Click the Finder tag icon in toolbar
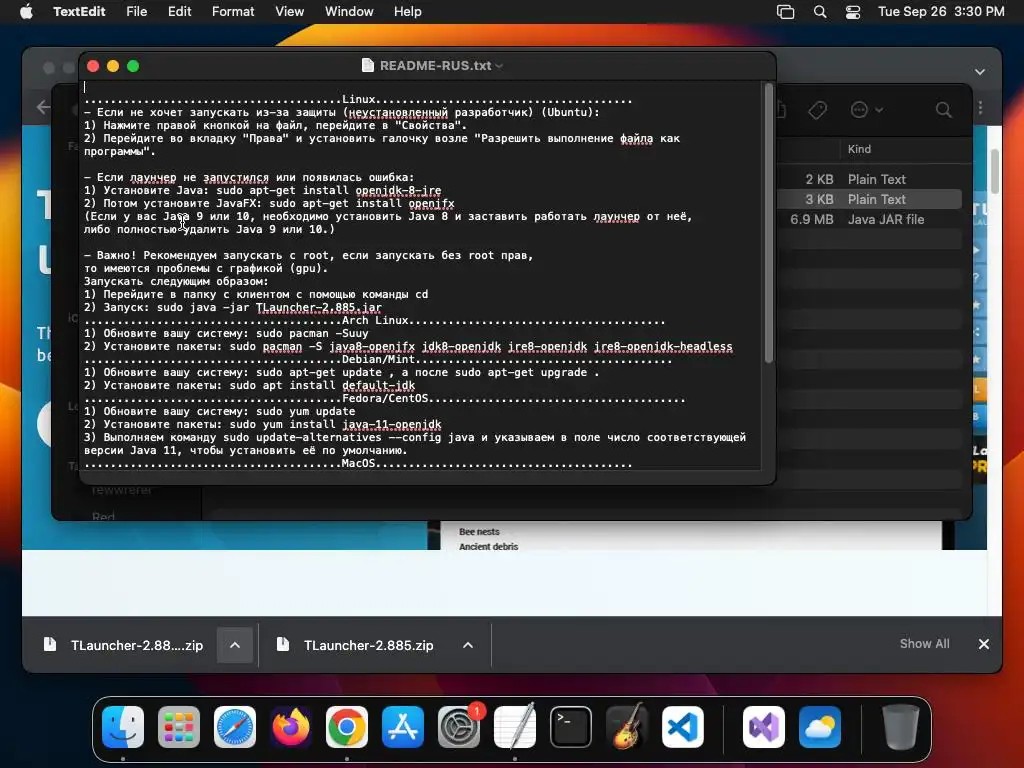 pos(817,110)
